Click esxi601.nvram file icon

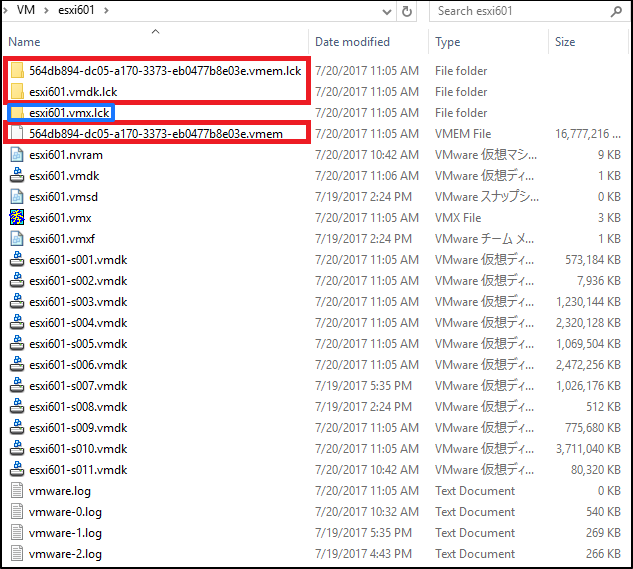tap(17, 155)
